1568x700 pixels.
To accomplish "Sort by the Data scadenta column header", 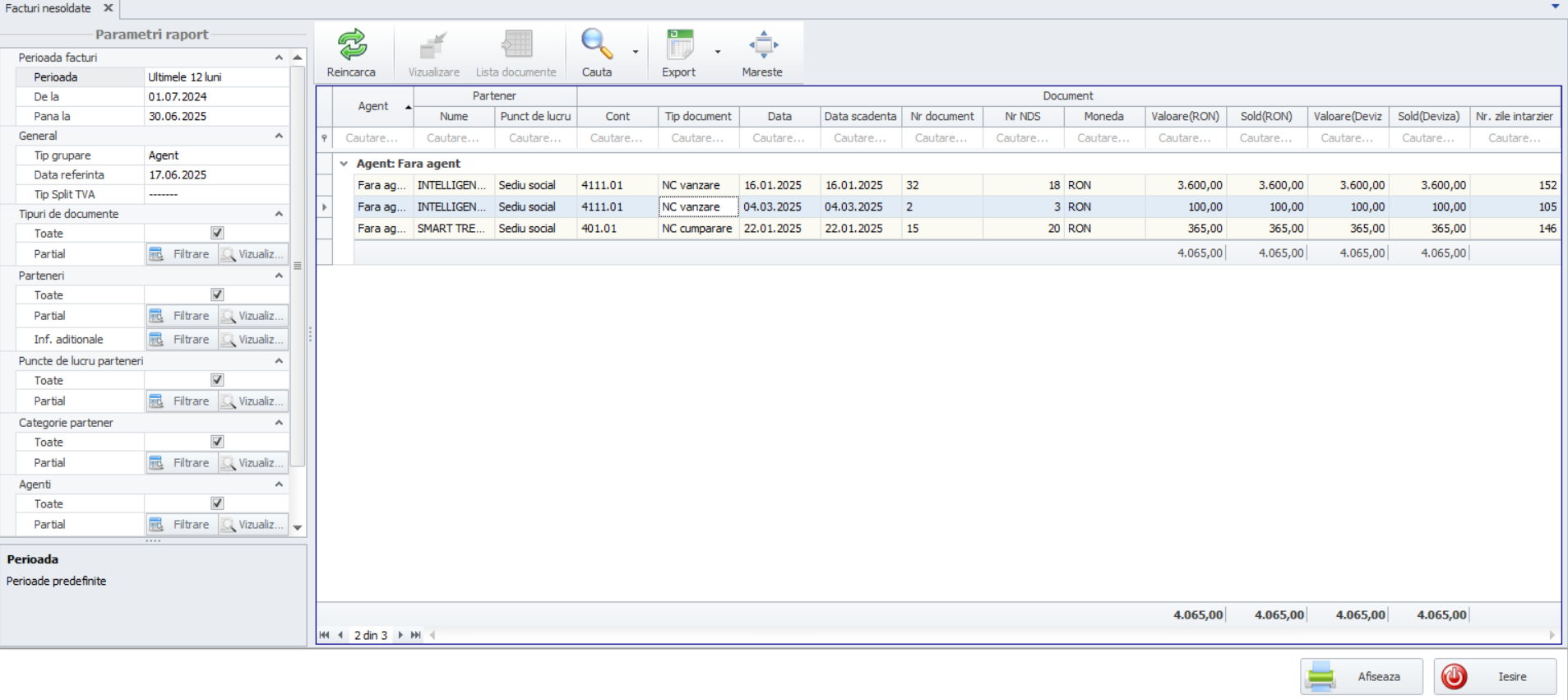I will (860, 117).
